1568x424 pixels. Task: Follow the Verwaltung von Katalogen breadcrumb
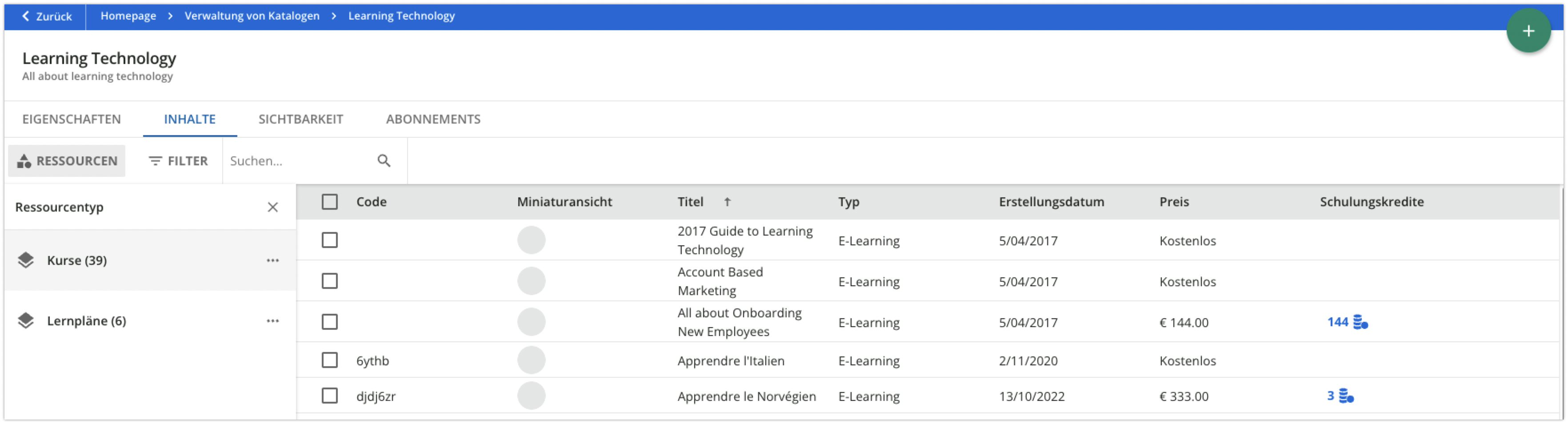pyautogui.click(x=252, y=16)
